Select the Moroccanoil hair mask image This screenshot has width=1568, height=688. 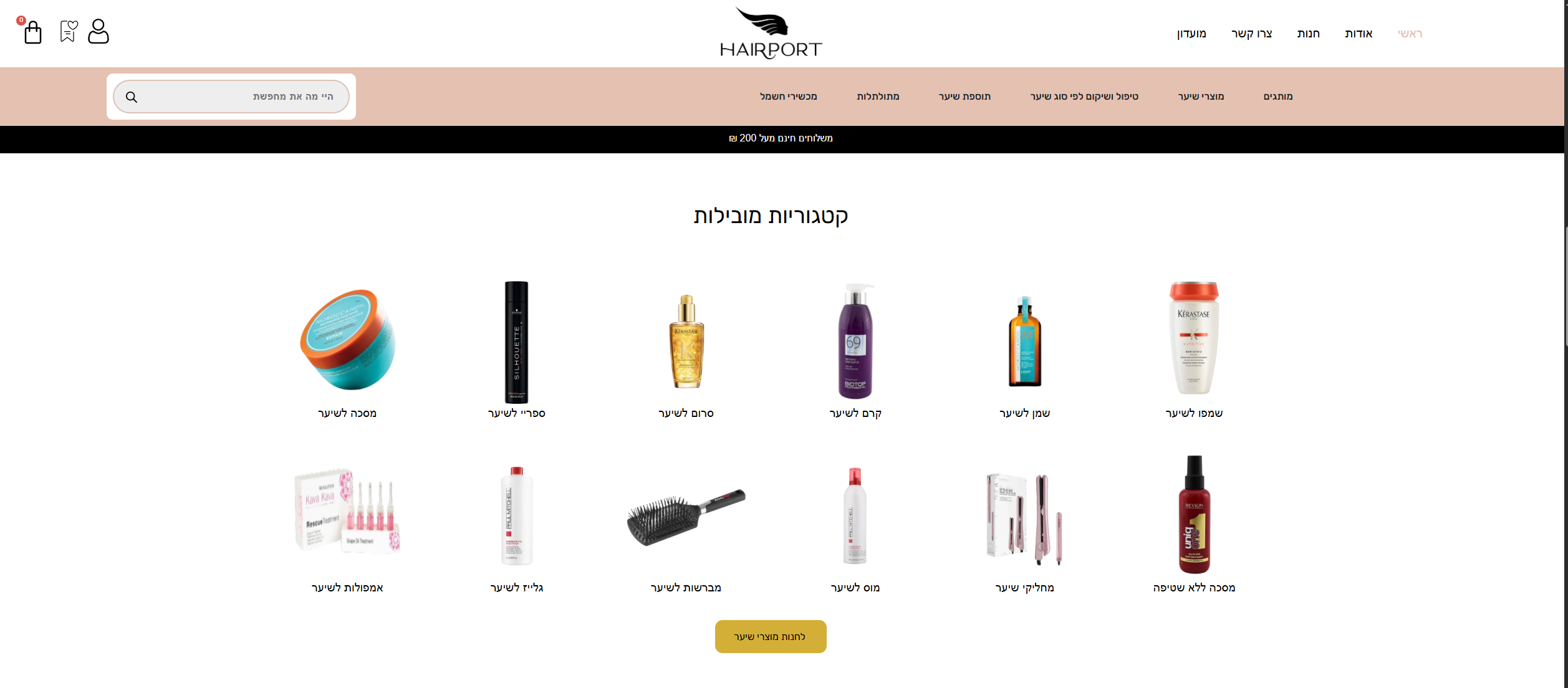pos(347,339)
